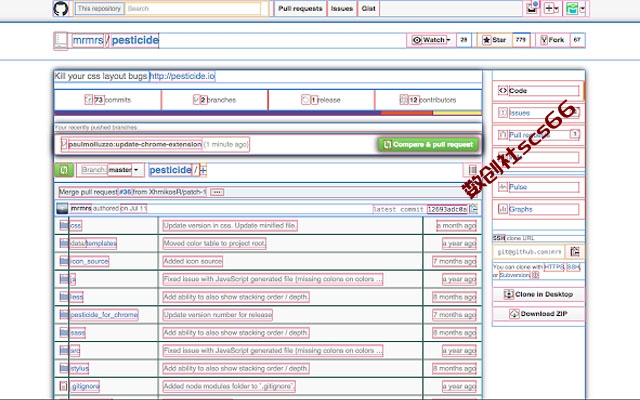Open the http://pesticide.io link
The image size is (640, 400).
[182, 76]
